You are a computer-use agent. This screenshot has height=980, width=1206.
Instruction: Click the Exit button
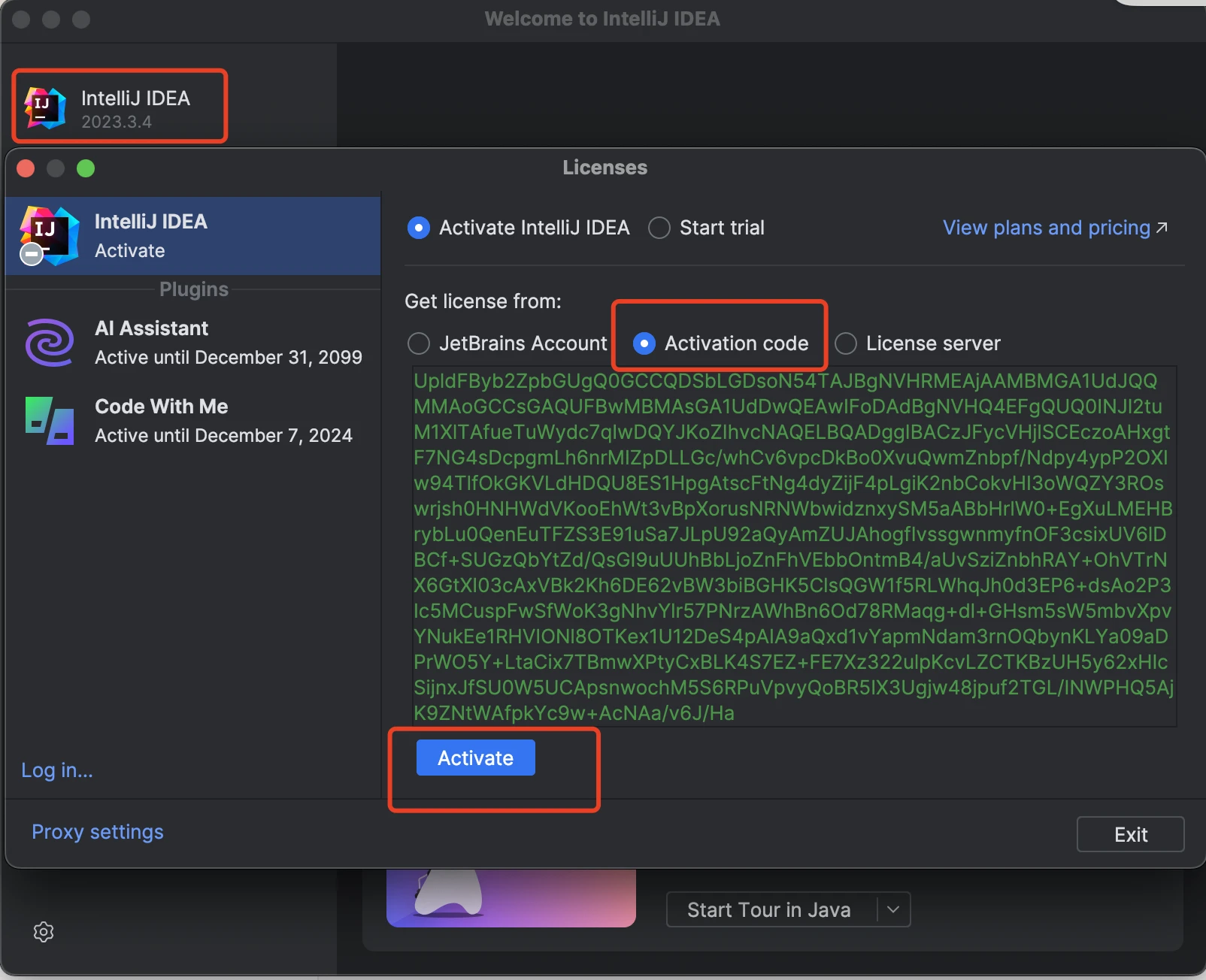[x=1130, y=834]
